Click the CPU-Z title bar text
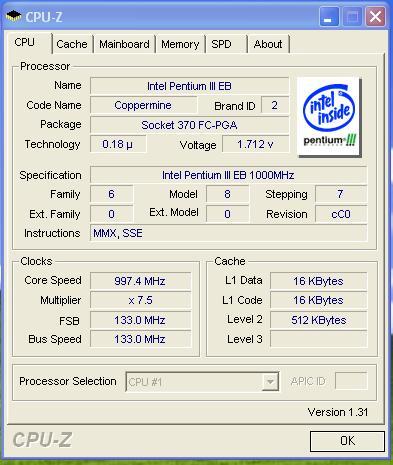393x465 pixels. [44, 17]
